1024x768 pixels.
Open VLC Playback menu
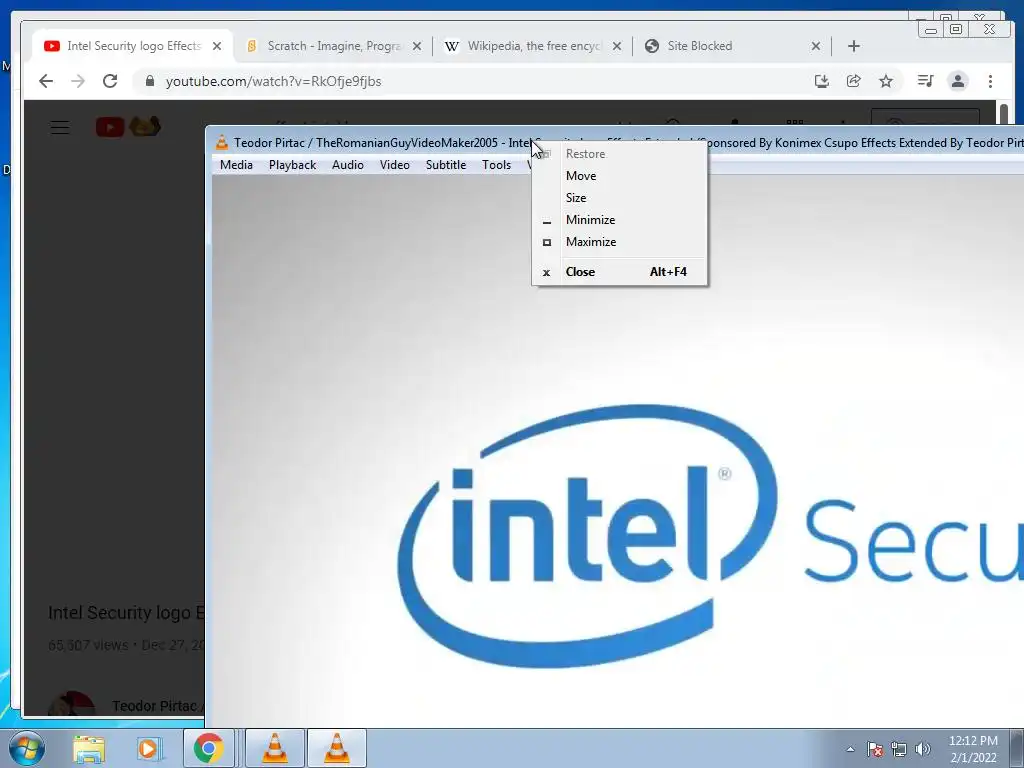(293, 165)
